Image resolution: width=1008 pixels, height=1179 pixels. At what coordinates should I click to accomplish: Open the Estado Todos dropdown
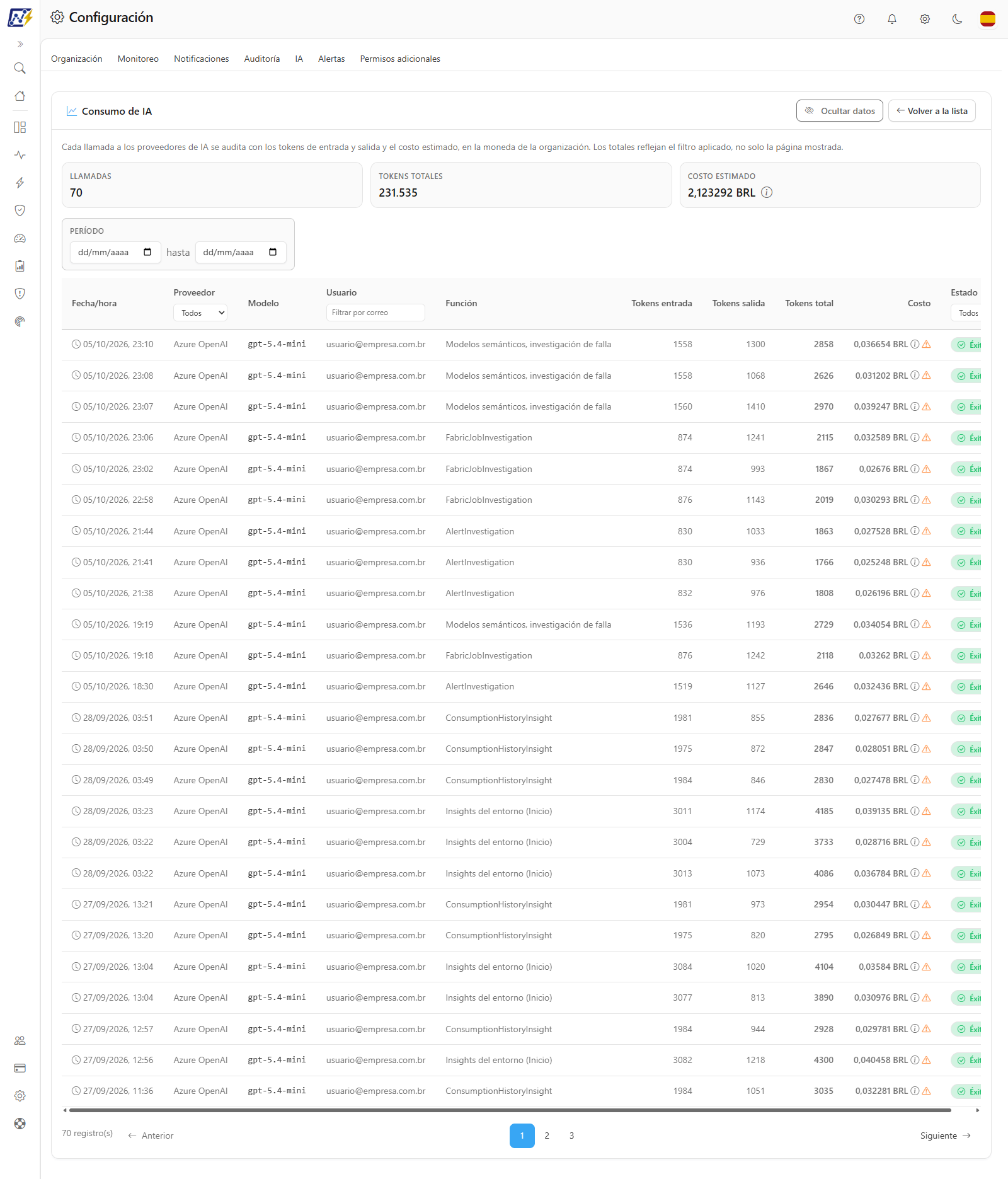pos(966,313)
